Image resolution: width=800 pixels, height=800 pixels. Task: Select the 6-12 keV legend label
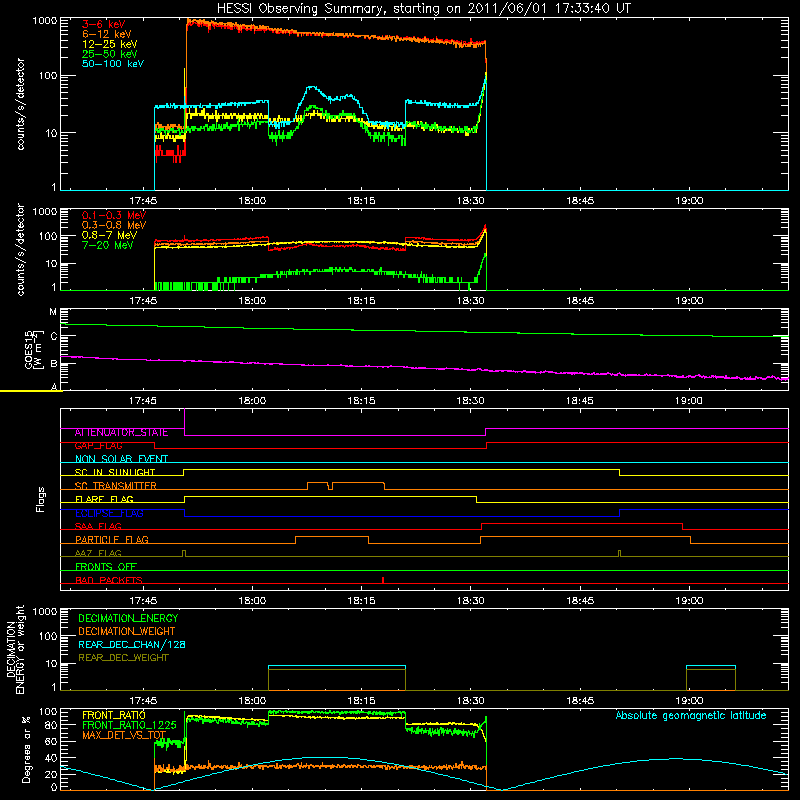[107, 34]
